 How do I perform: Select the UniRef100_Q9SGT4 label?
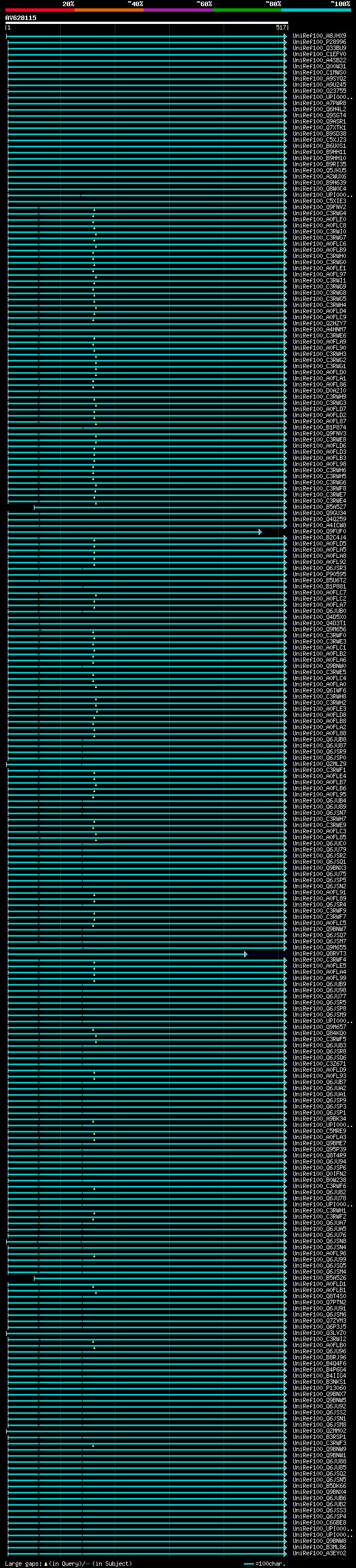319,116
